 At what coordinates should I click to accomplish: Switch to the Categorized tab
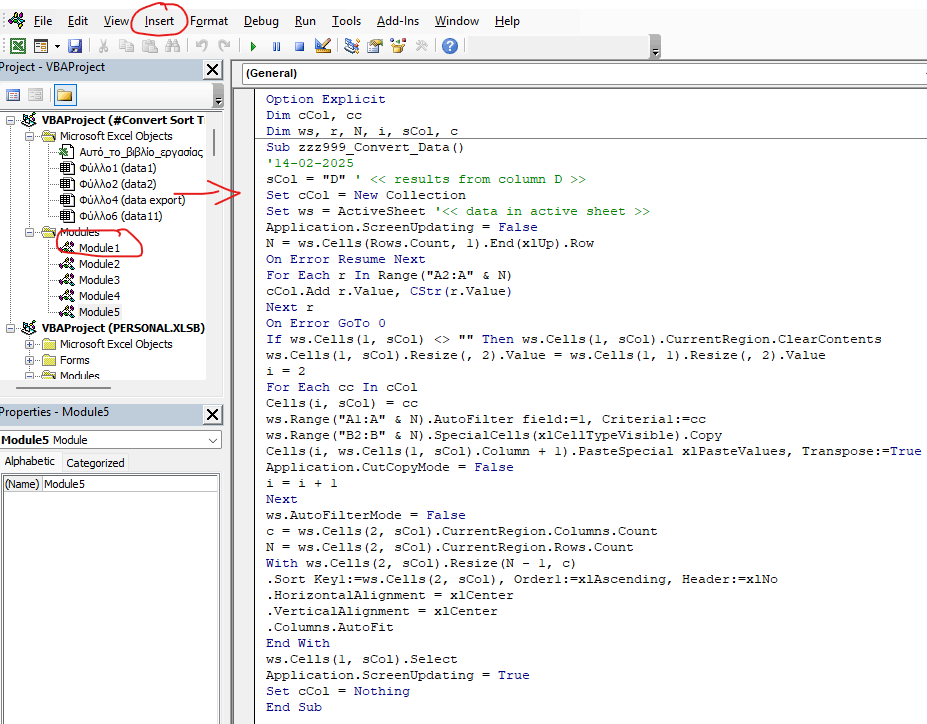pos(95,463)
